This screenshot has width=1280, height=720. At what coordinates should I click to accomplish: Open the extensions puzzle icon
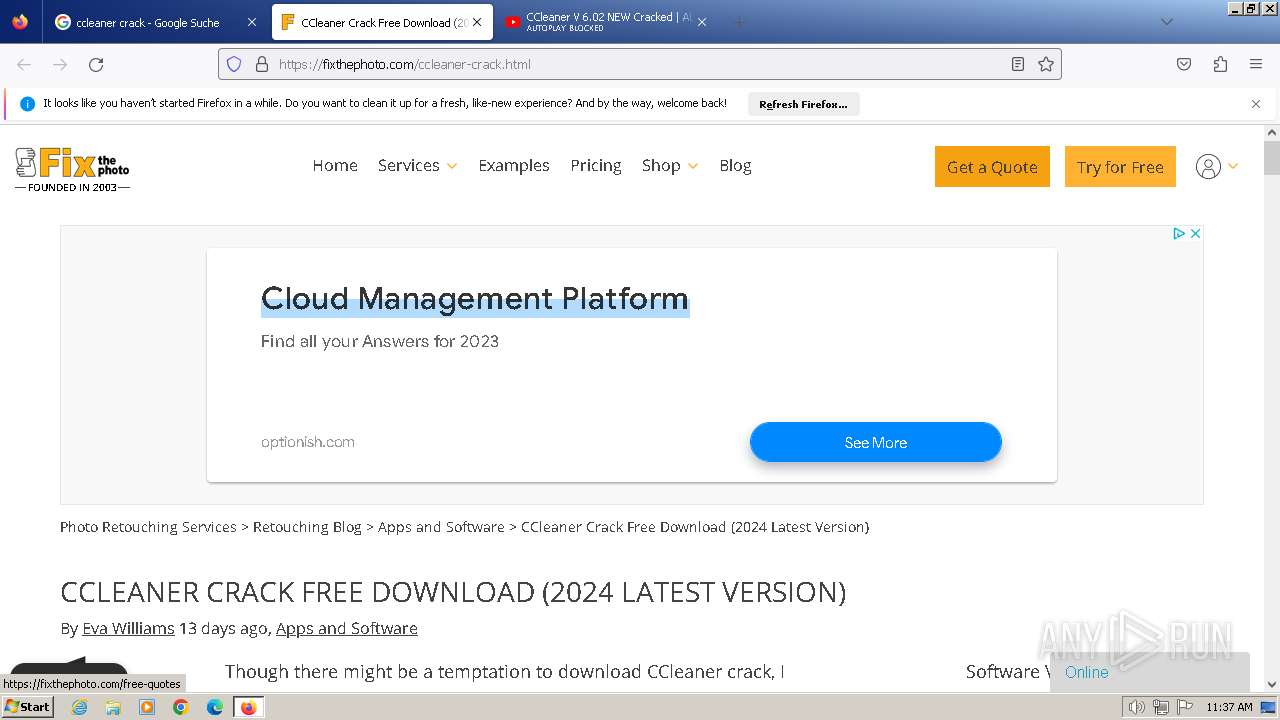tap(1220, 64)
